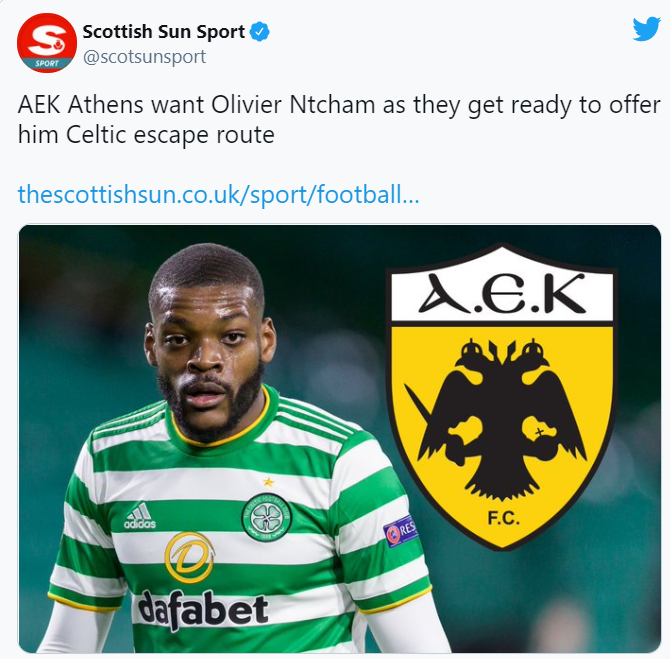Open the thescottishsun.co.uk article link
670x659 pixels.
pos(218,194)
